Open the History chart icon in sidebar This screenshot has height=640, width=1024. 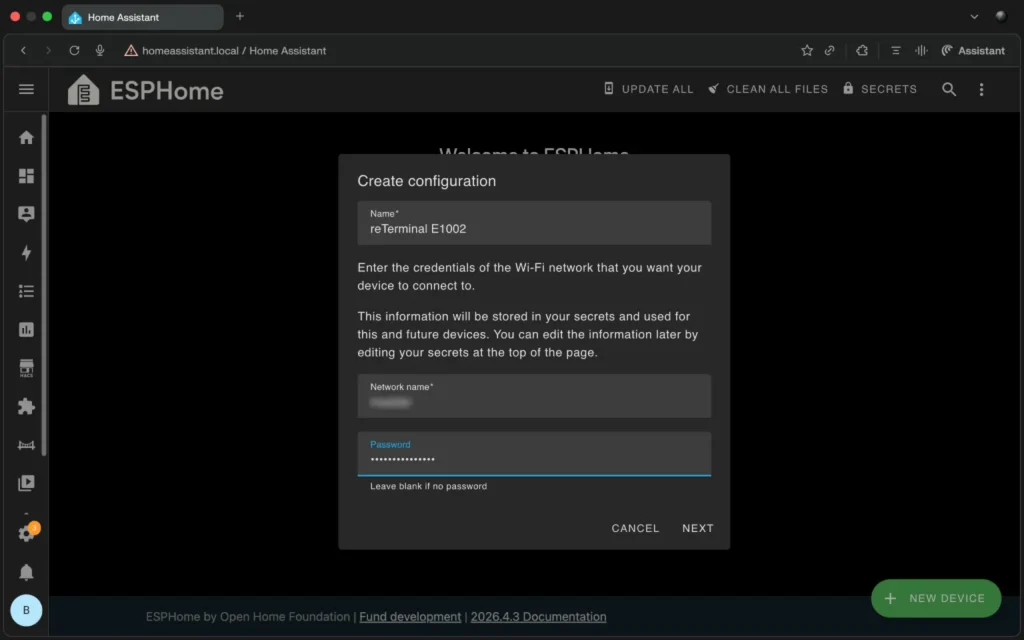pyautogui.click(x=26, y=330)
